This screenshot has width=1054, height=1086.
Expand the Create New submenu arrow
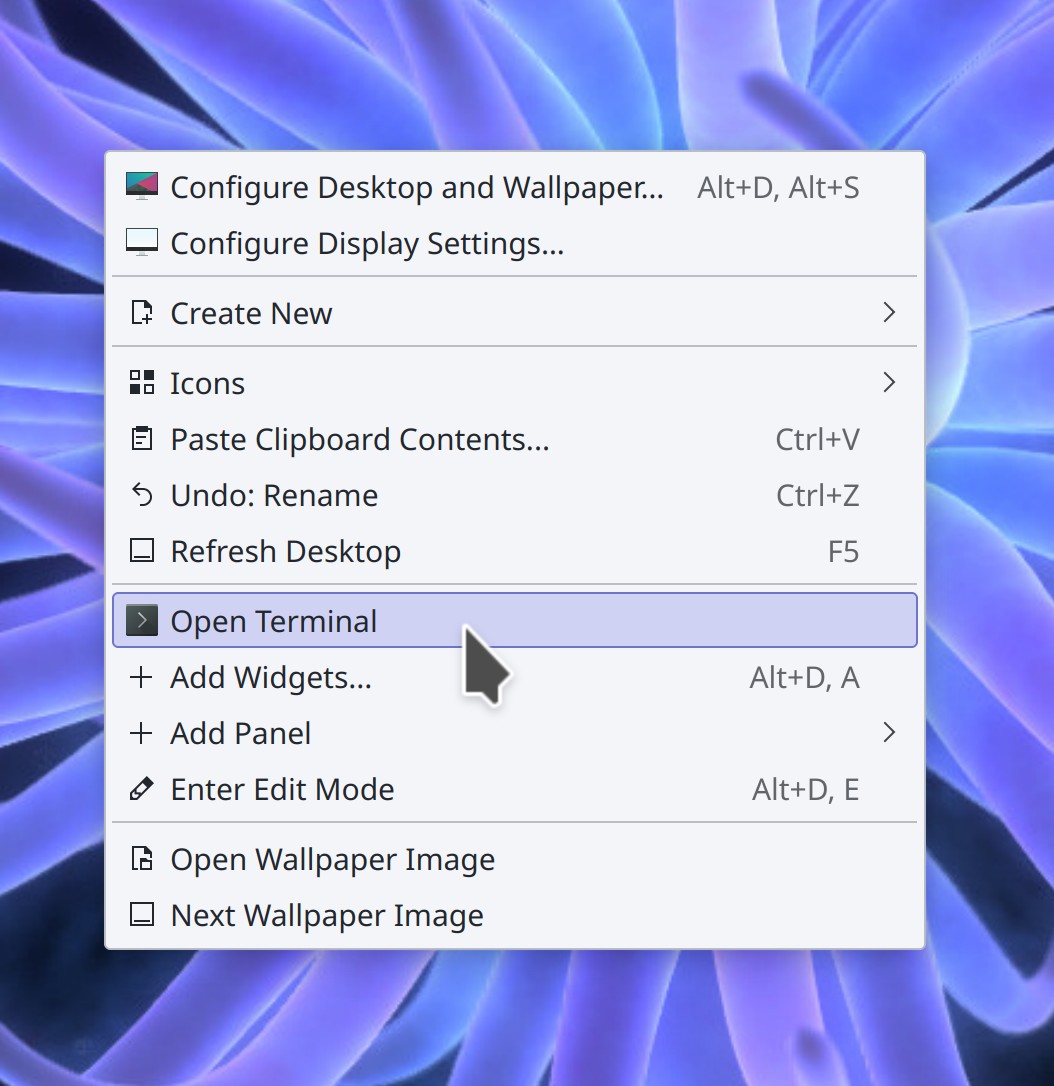click(x=888, y=313)
